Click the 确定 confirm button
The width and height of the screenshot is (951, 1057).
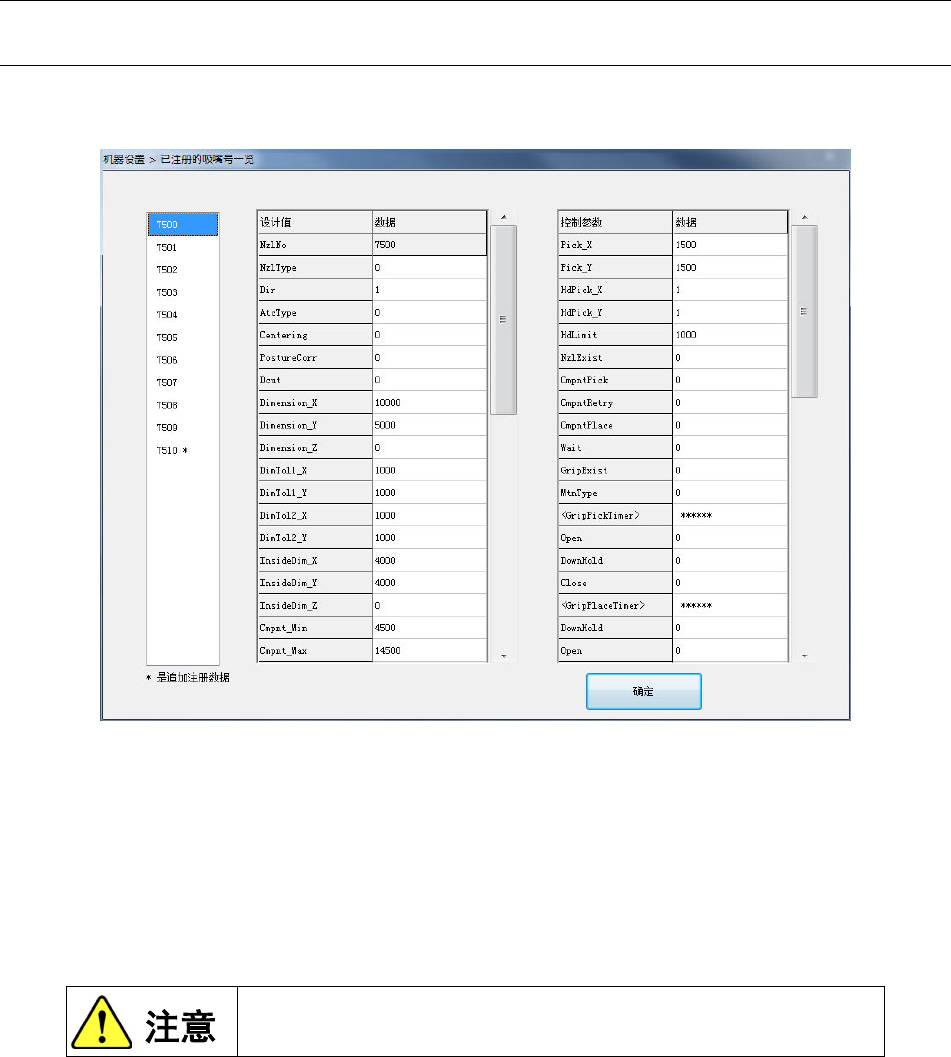[644, 692]
